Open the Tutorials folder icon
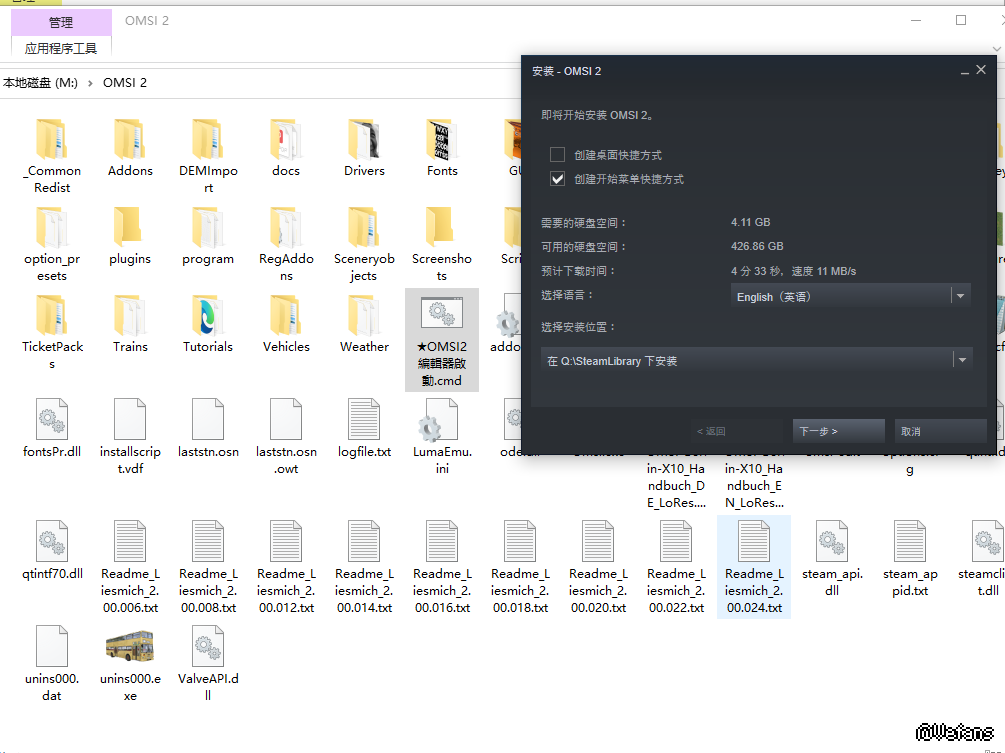Screen dimensions: 1005x753 [208, 317]
